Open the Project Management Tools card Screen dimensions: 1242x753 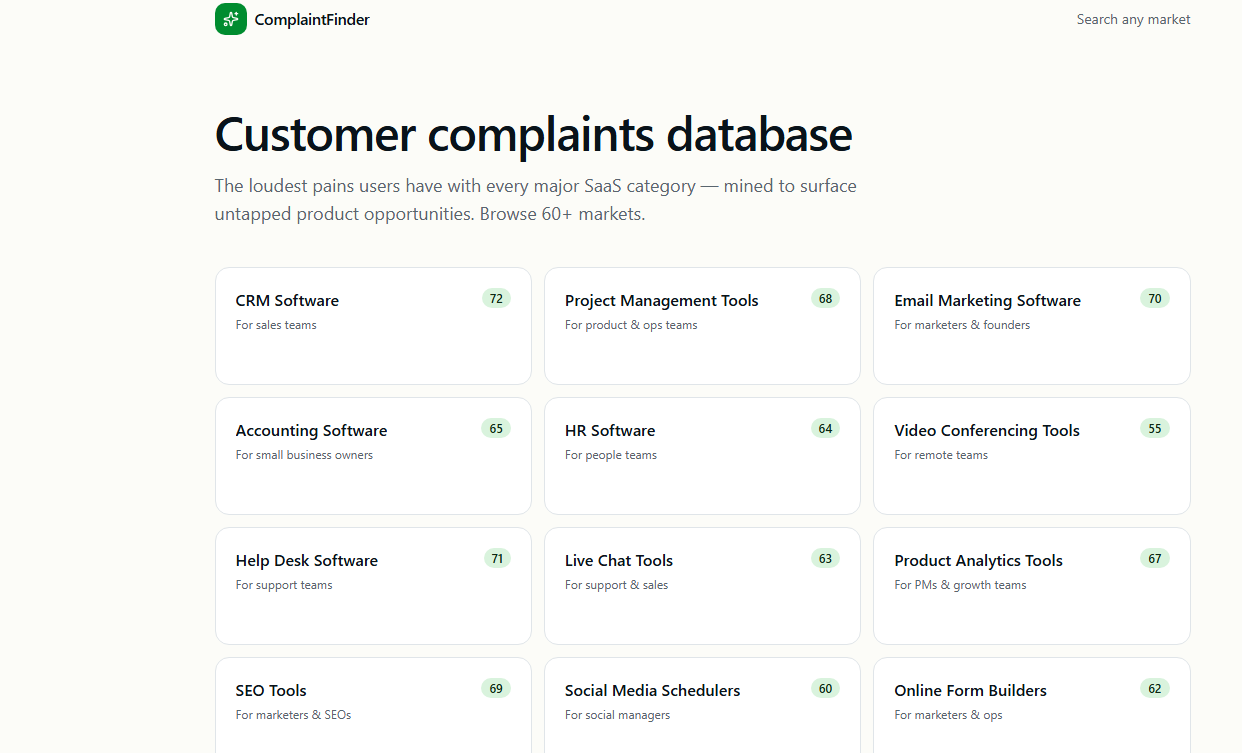pyautogui.click(x=702, y=326)
